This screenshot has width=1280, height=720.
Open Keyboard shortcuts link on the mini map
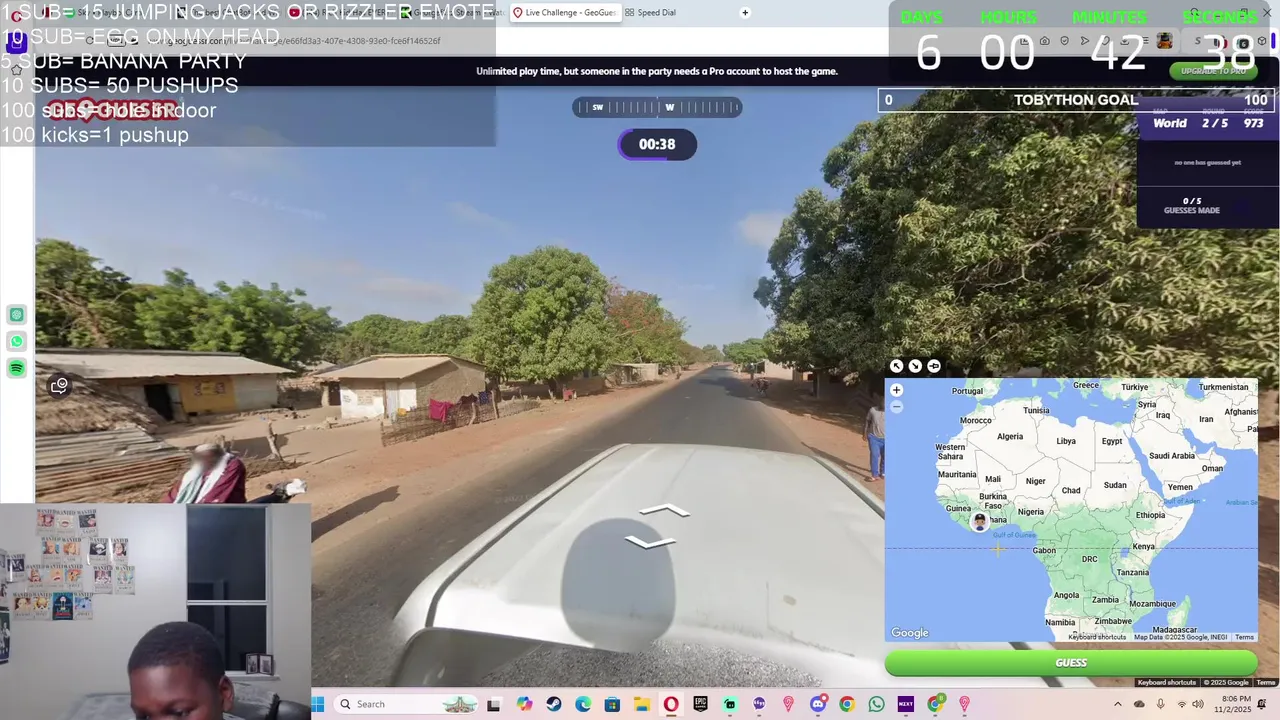[x=1098, y=637]
